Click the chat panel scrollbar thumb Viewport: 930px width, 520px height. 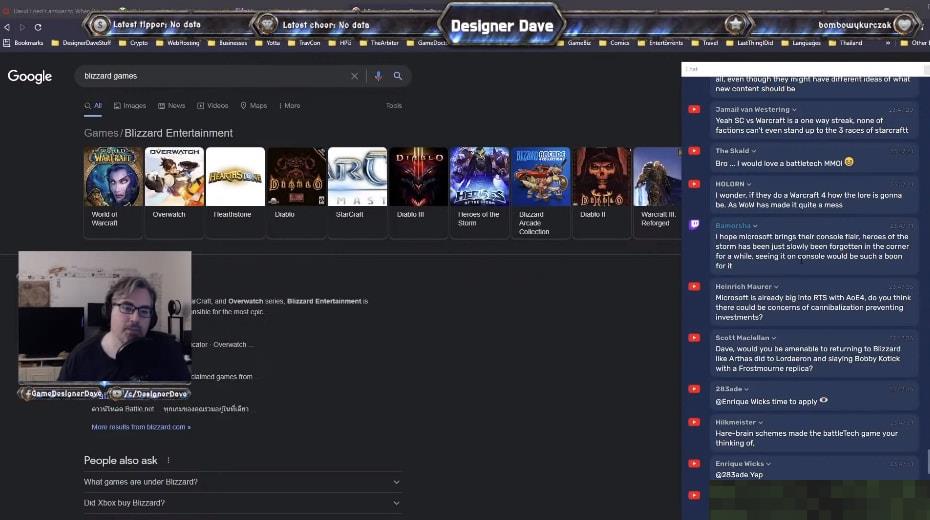(928, 461)
